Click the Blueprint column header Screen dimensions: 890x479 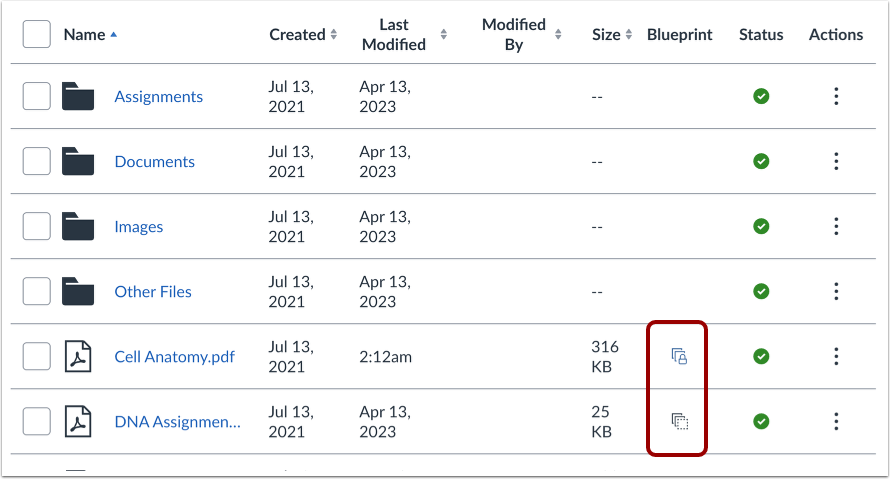tap(679, 35)
